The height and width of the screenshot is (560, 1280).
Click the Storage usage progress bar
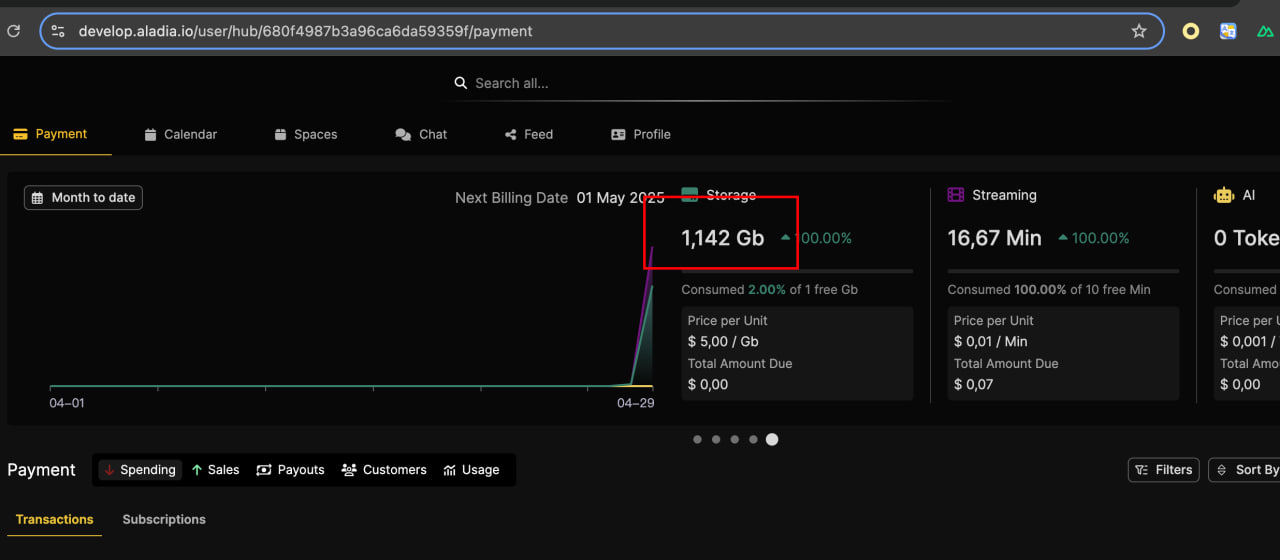(797, 271)
